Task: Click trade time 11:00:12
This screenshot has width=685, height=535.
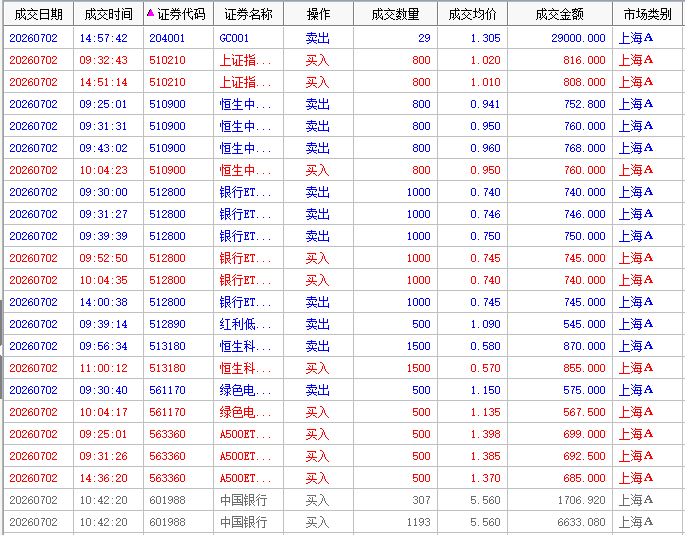Action: 104,368
